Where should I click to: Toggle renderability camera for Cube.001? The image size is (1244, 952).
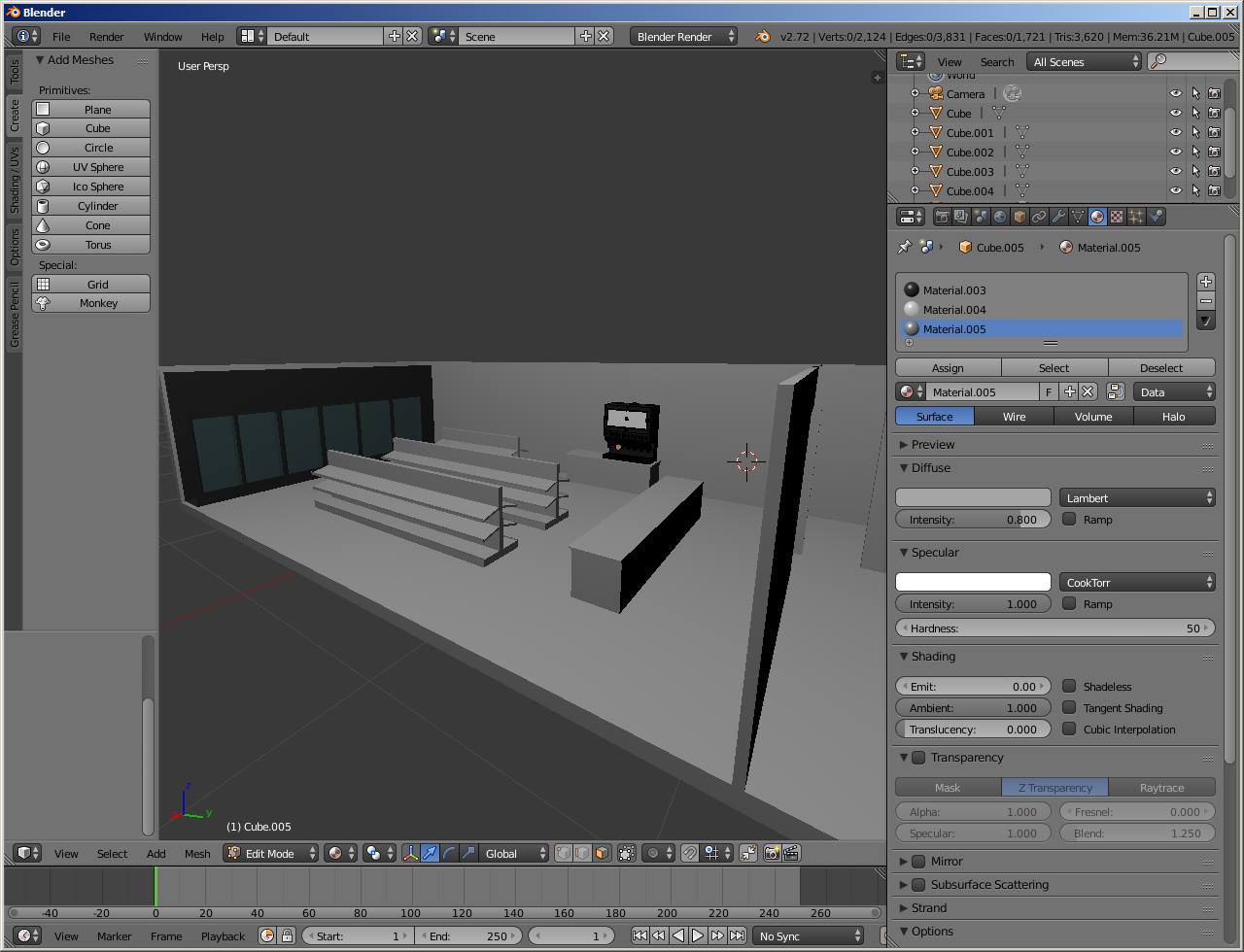click(x=1214, y=132)
